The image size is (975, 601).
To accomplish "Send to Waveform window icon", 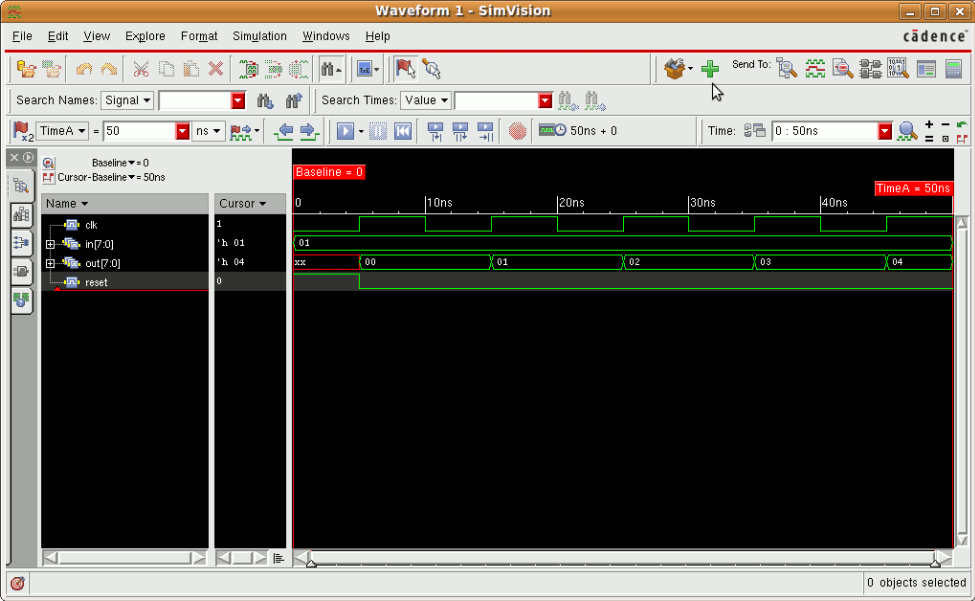I will coord(815,68).
